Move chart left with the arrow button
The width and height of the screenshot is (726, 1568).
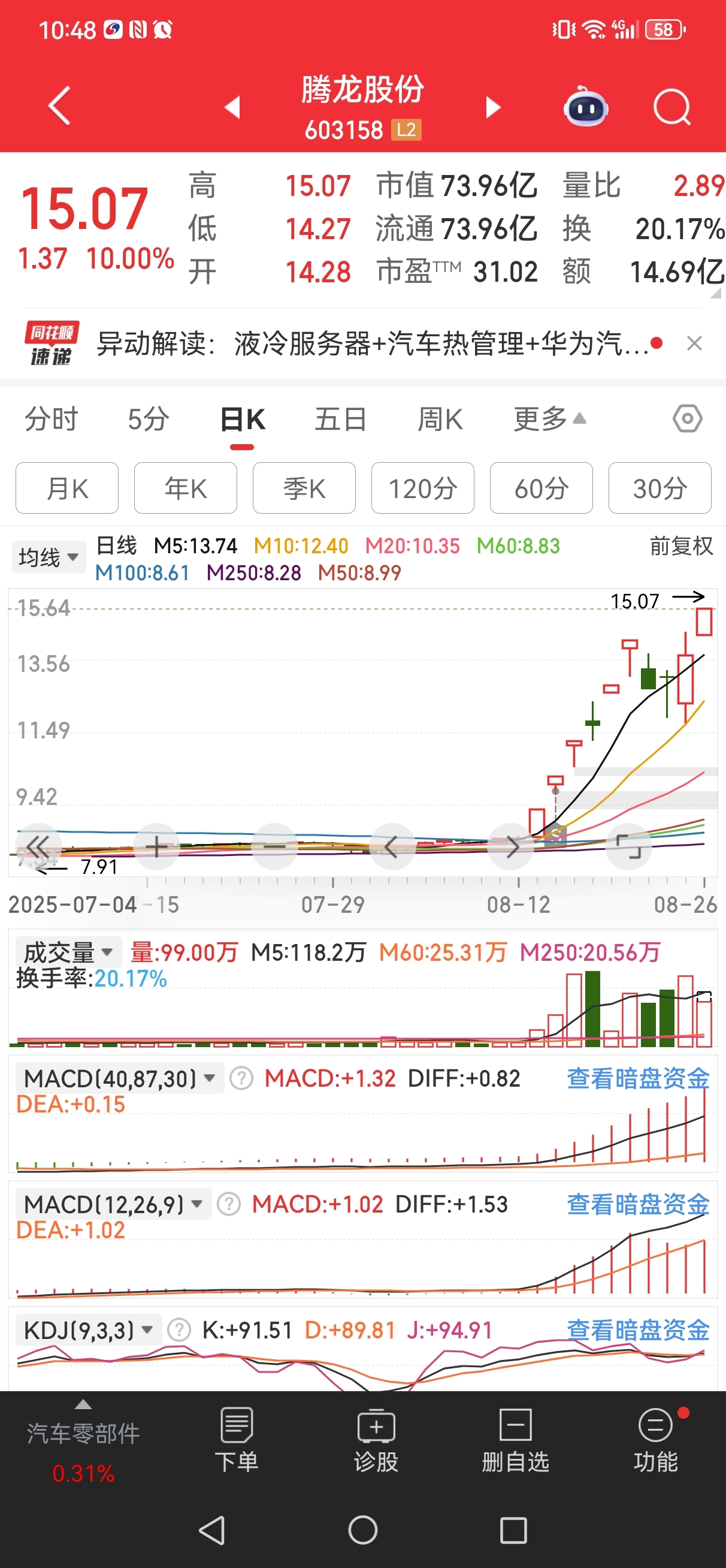[x=392, y=847]
